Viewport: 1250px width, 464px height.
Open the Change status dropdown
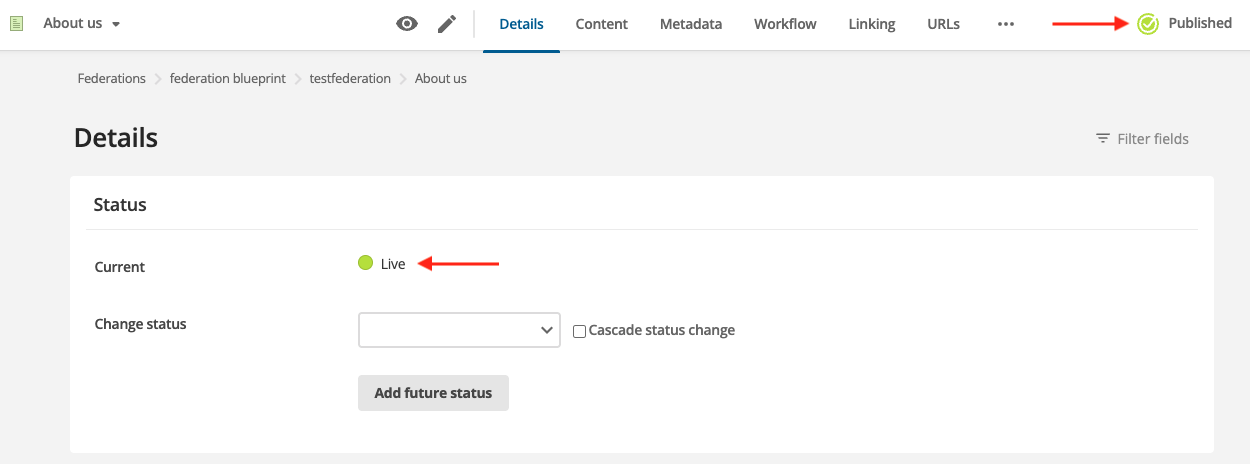pyautogui.click(x=459, y=329)
